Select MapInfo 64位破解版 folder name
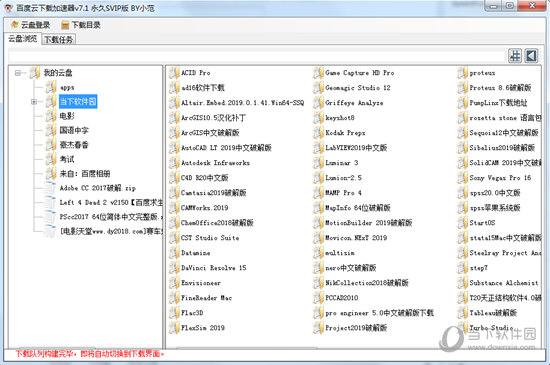This screenshot has height=365, width=550. (x=358, y=208)
